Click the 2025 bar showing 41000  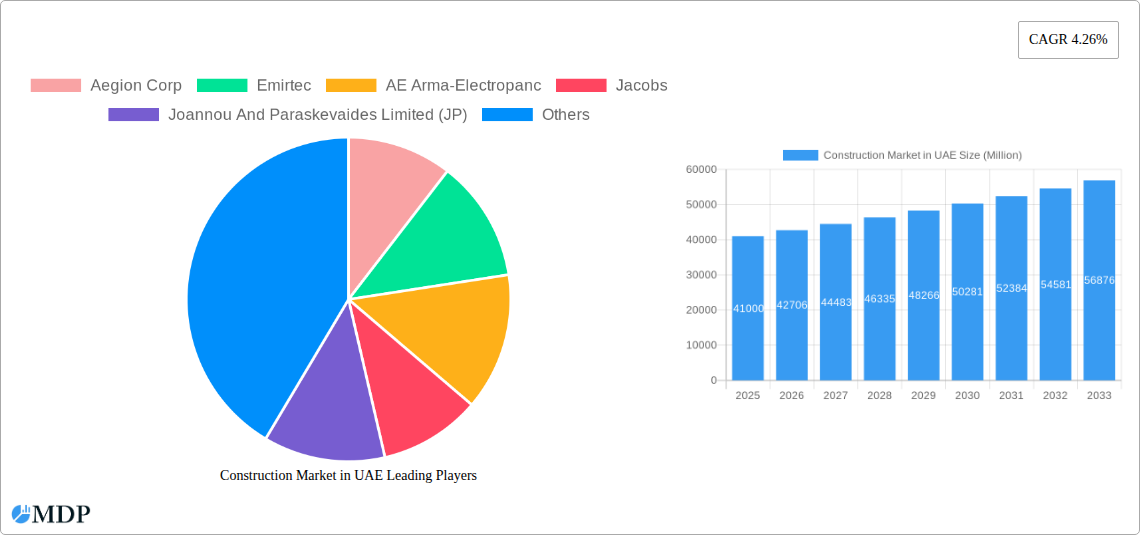coord(748,308)
